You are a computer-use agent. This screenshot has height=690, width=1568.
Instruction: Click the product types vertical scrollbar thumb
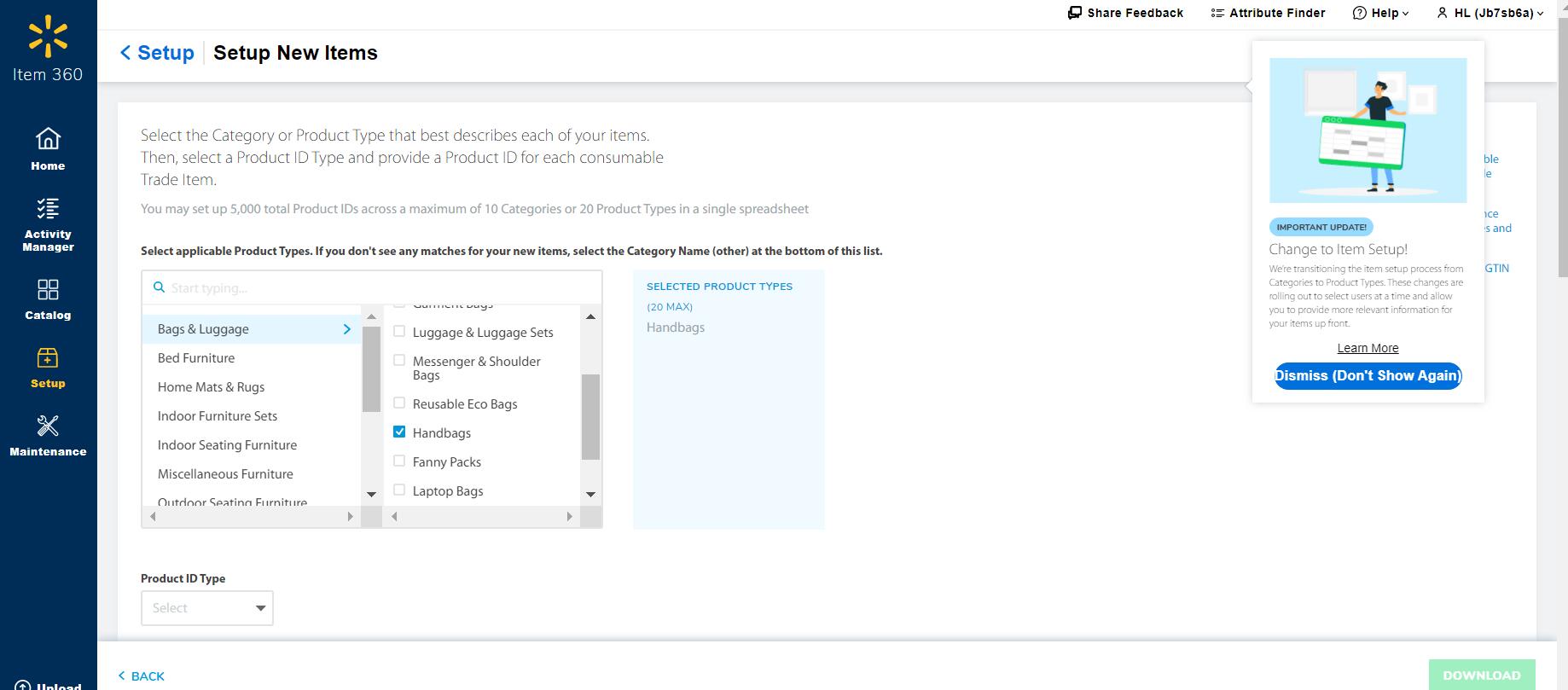590,417
